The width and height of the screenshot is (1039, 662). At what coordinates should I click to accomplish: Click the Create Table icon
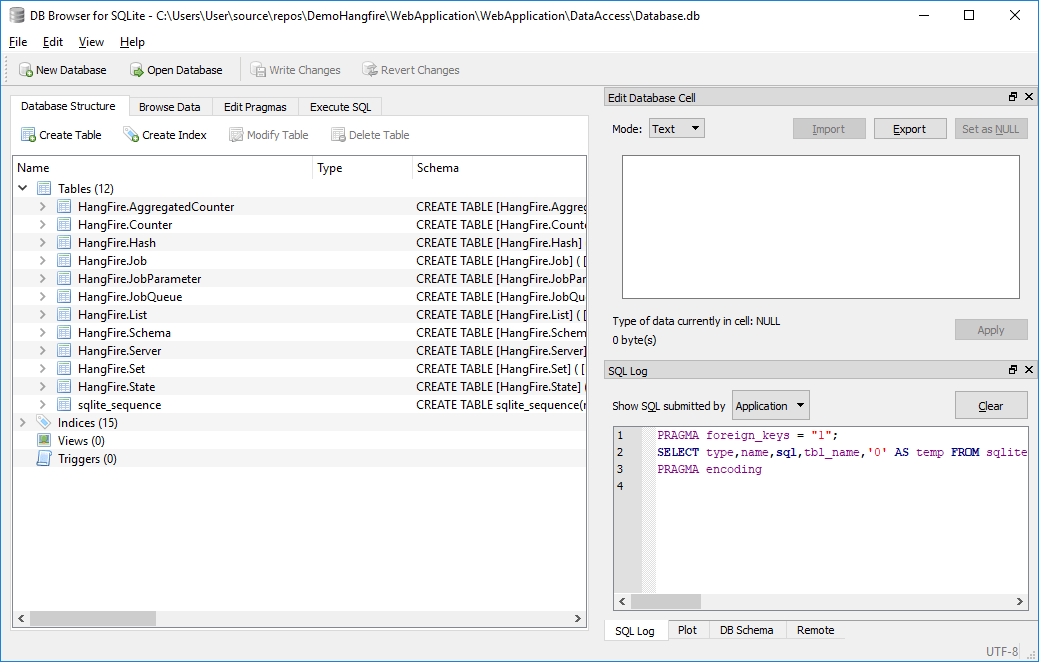(x=28, y=135)
